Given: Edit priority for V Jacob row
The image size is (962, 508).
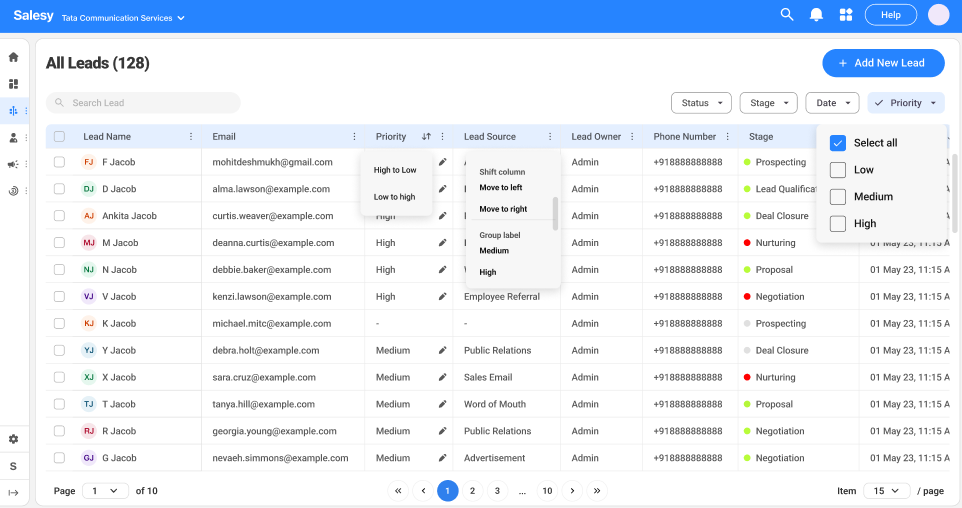Looking at the screenshot, I should click(442, 297).
